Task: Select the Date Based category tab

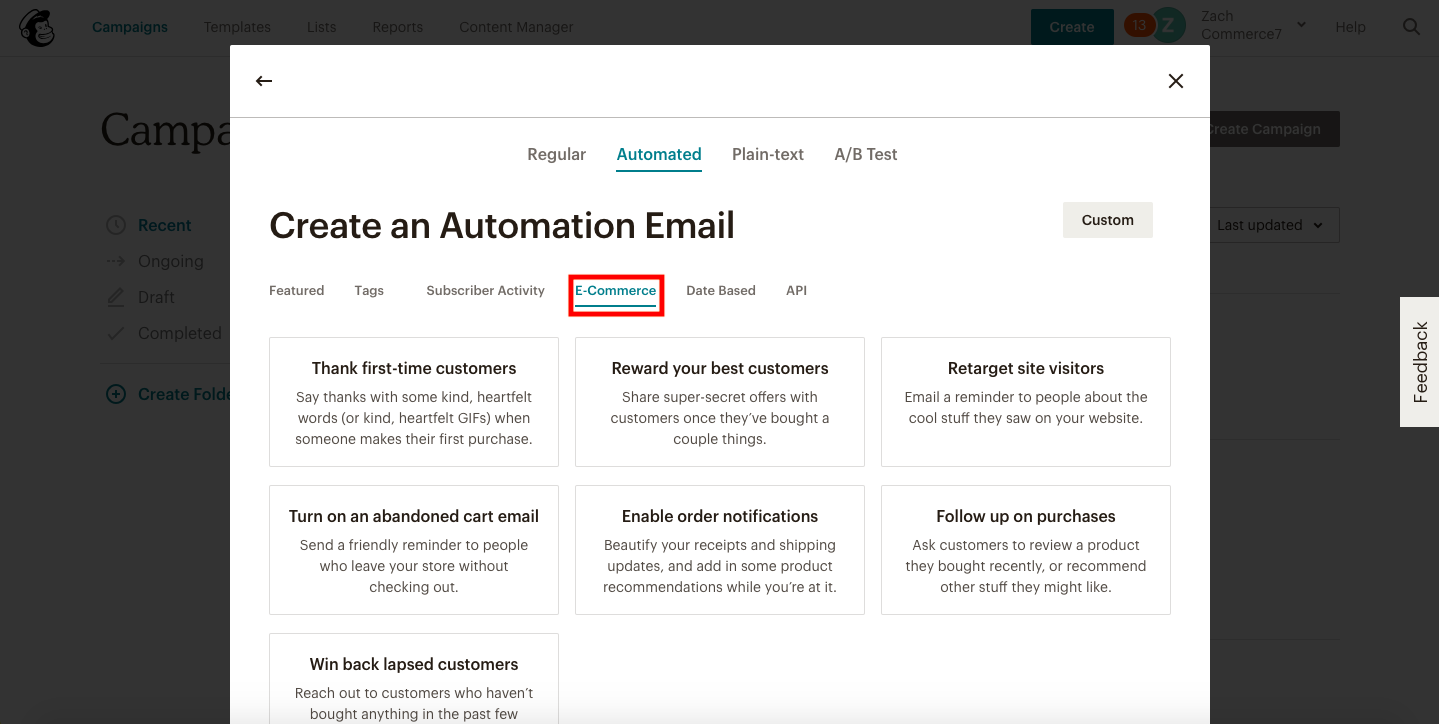Action: point(721,290)
